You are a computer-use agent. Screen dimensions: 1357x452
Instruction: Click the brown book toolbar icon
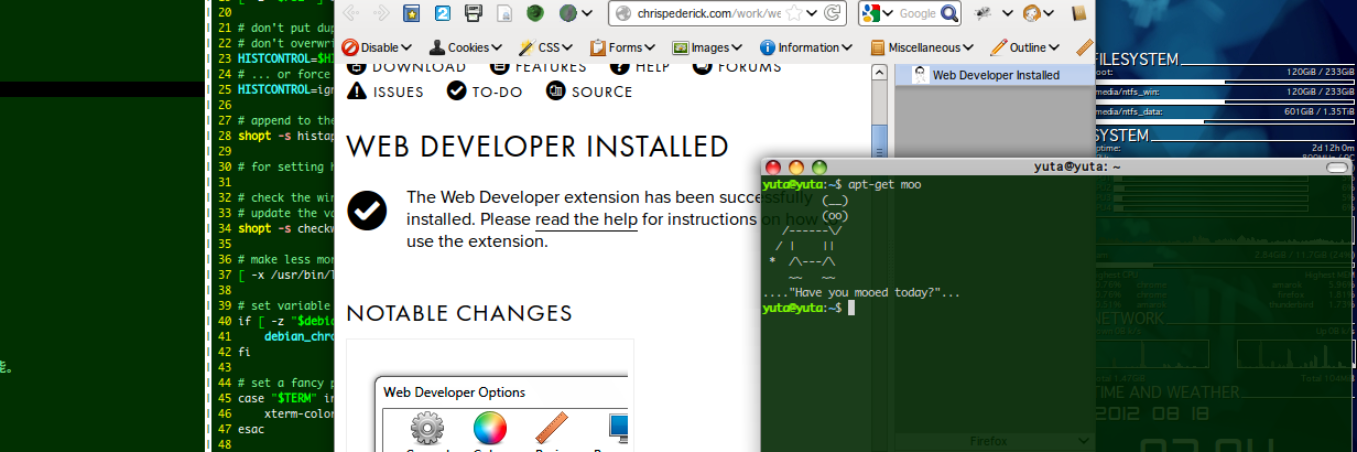point(1079,13)
